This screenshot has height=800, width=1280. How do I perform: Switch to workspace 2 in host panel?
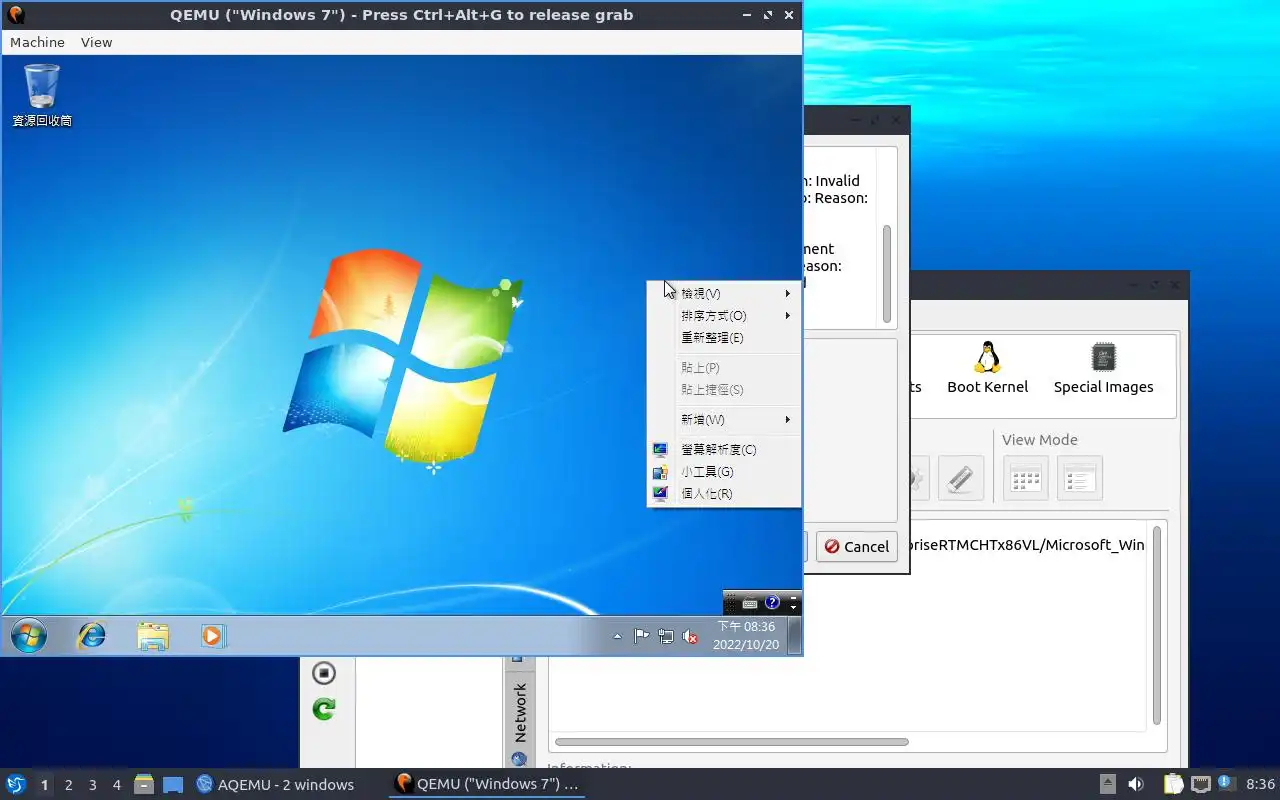pyautogui.click(x=68, y=785)
